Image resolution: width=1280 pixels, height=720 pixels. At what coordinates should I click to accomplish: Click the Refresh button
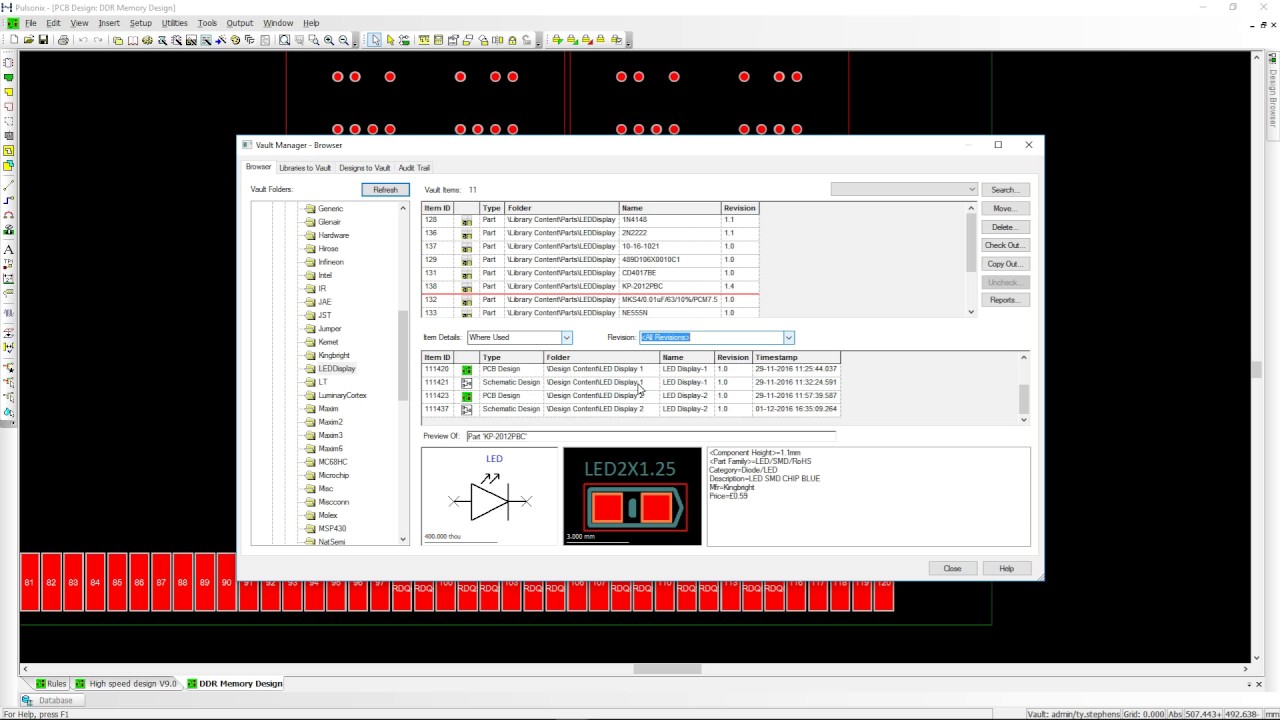(x=385, y=190)
